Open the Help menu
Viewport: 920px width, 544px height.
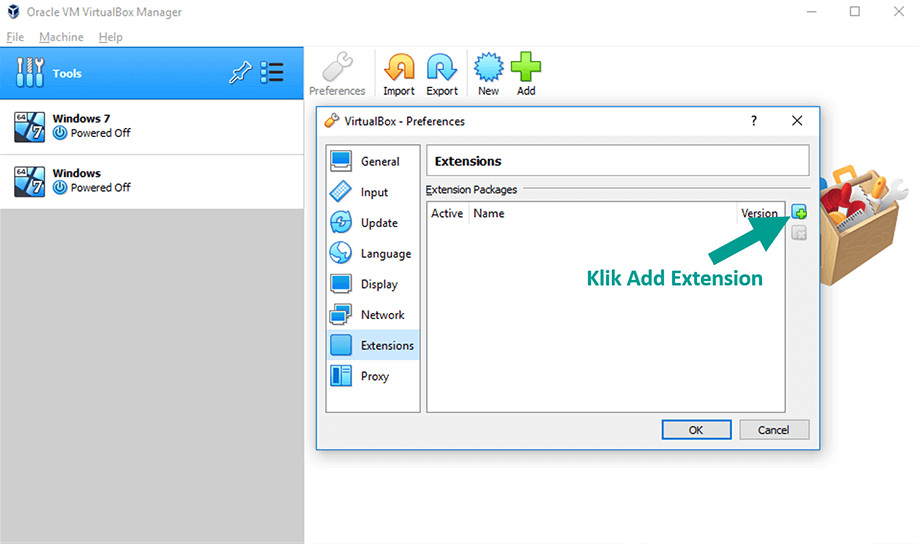(x=110, y=37)
